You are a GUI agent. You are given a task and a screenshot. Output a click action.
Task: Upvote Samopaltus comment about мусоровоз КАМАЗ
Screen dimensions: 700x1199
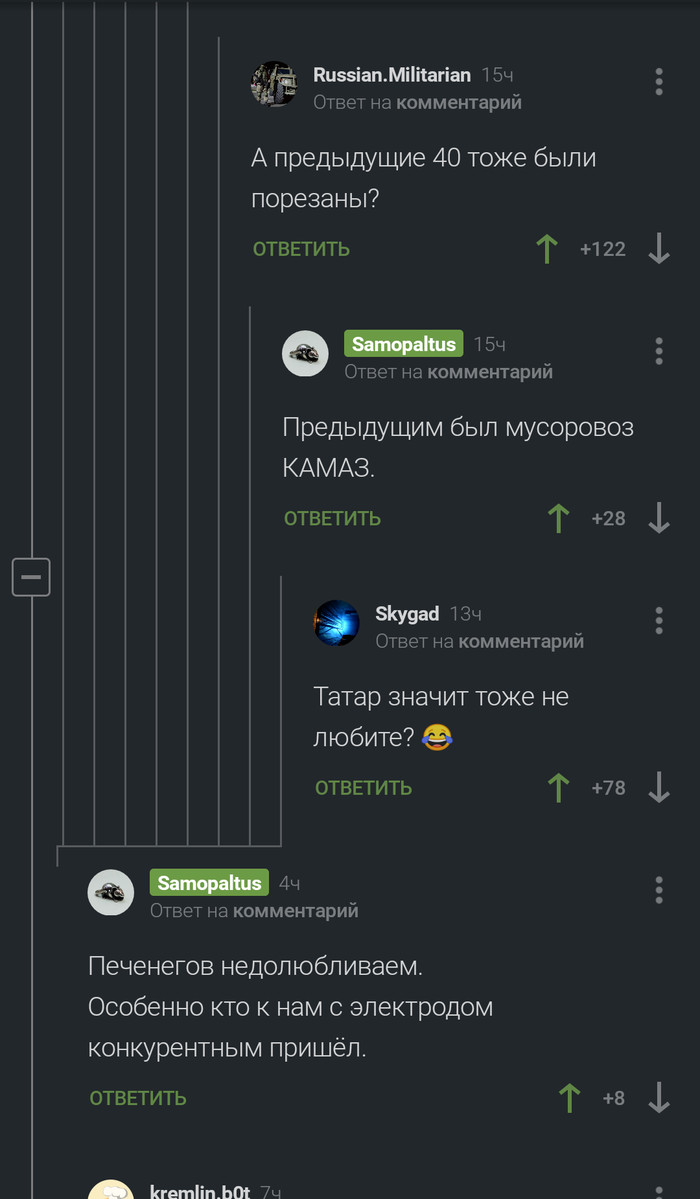coord(558,518)
